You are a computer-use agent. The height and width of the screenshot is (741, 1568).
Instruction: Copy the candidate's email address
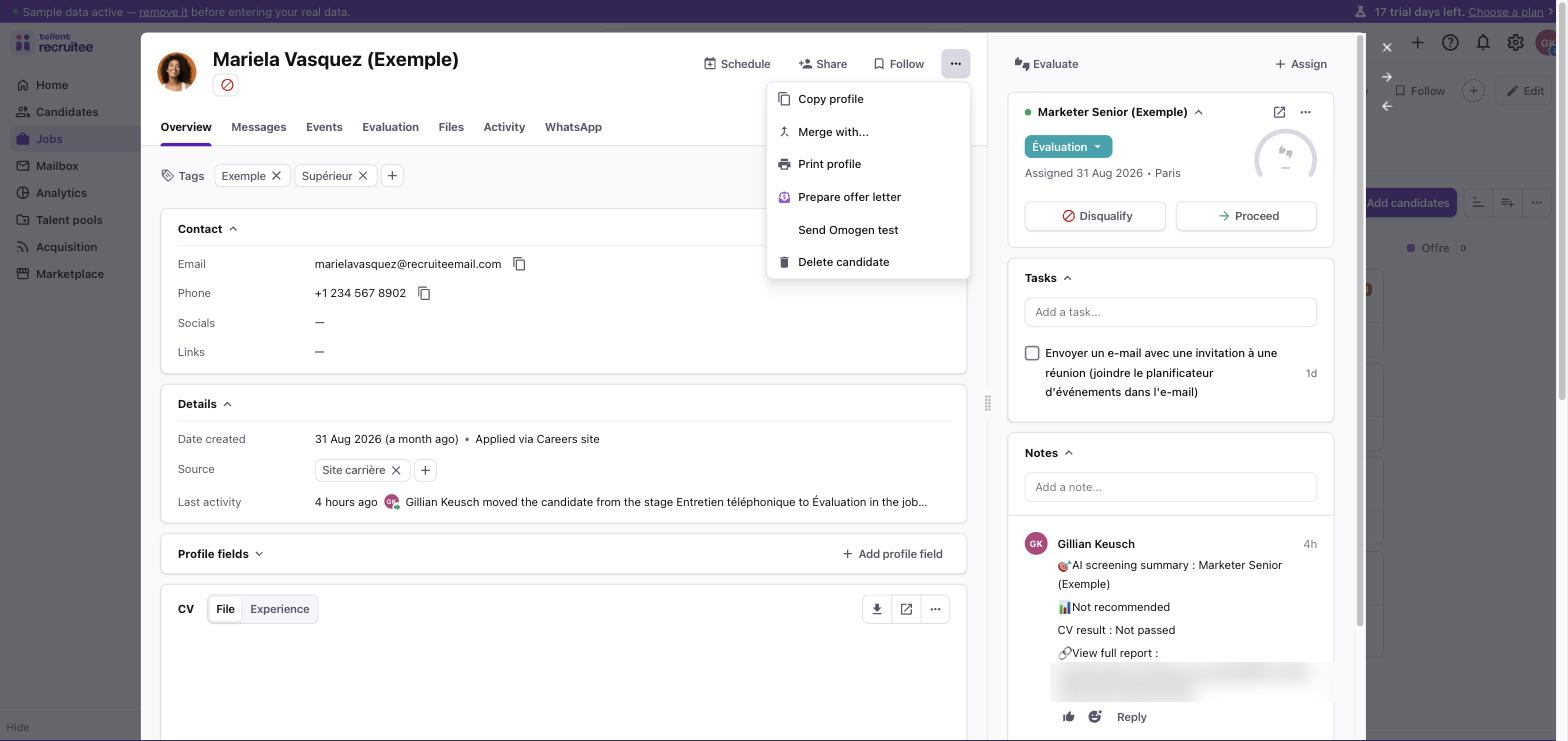point(519,264)
